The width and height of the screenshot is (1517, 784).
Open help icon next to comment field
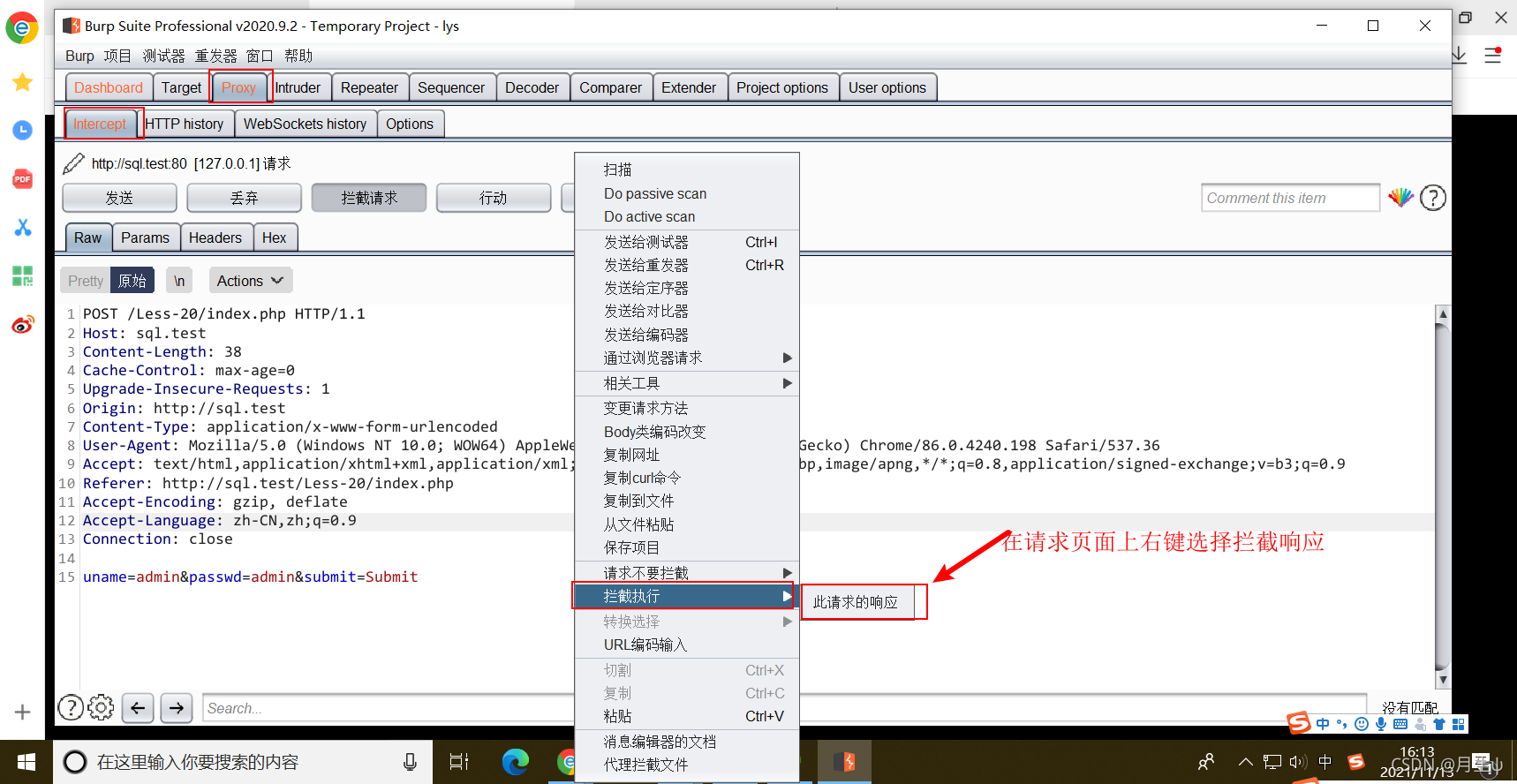click(1433, 198)
